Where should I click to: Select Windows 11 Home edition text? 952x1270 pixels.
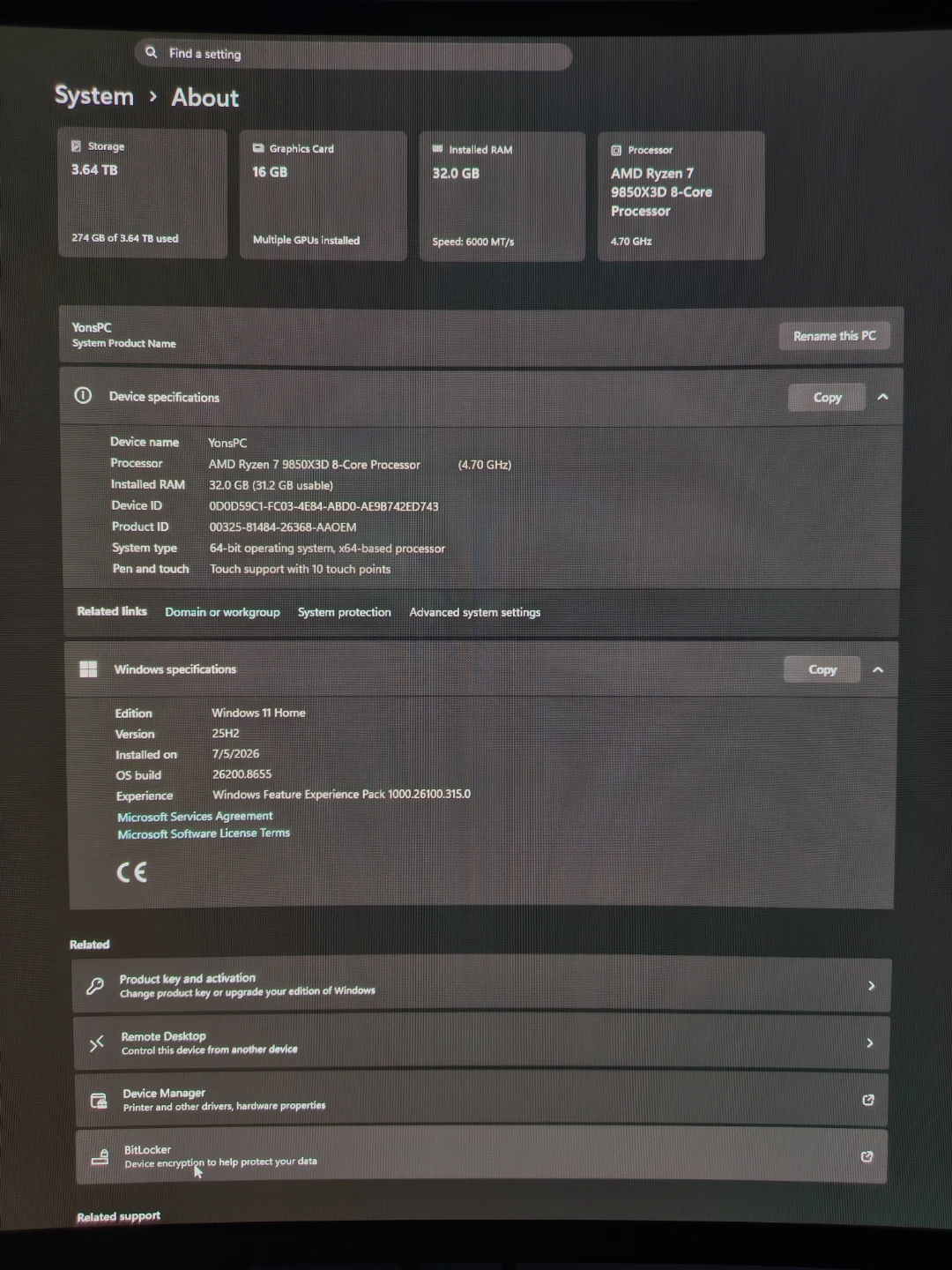(x=258, y=713)
